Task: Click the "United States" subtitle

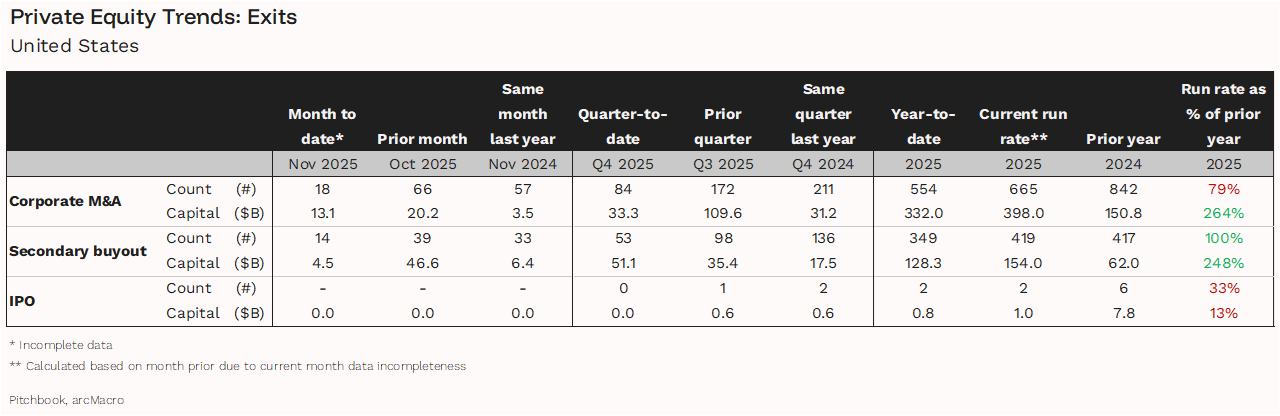Action: pyautogui.click(x=74, y=46)
